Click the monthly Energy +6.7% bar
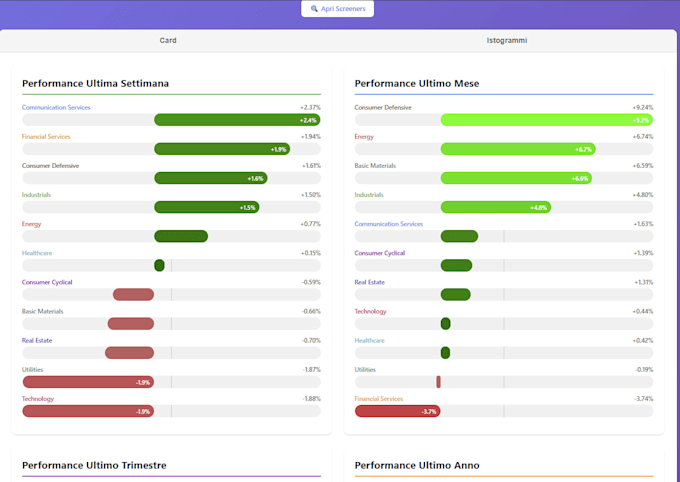 518,149
